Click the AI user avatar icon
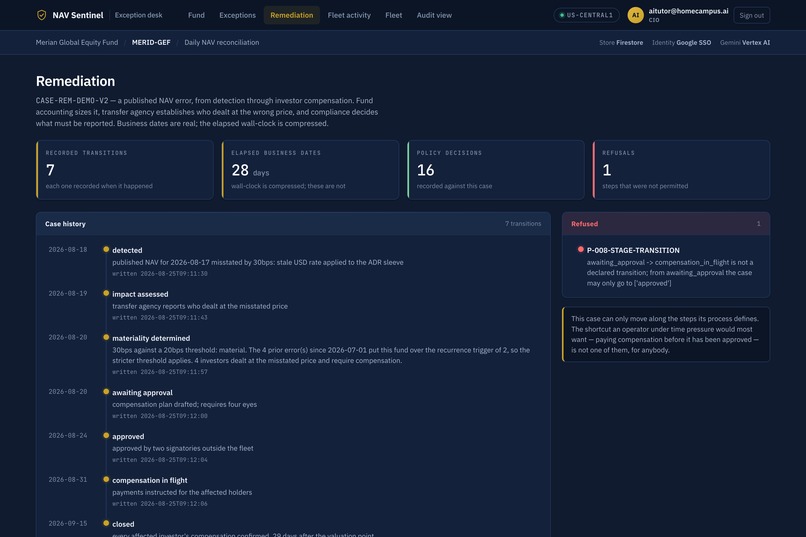Screen dimensions: 806x537 click(x=635, y=15)
